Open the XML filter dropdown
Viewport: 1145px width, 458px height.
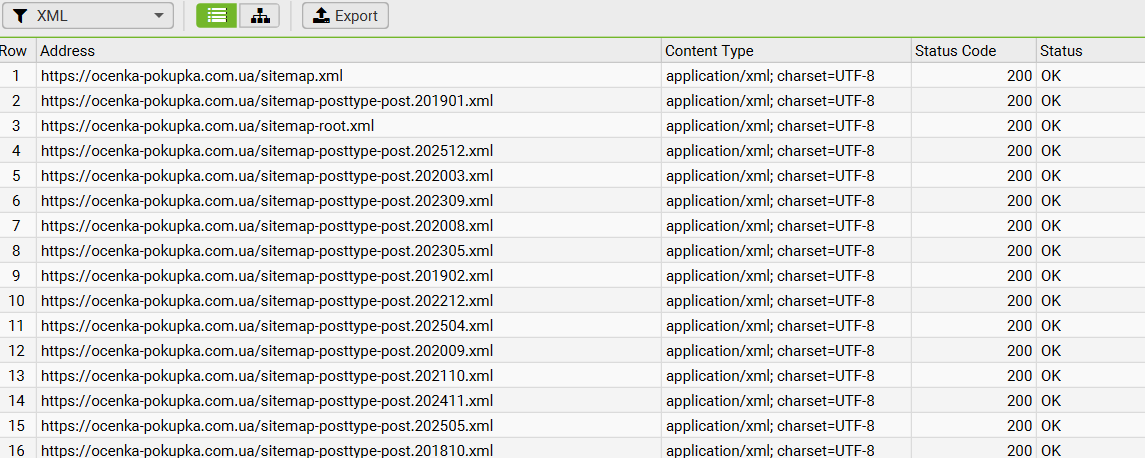pyautogui.click(x=88, y=16)
